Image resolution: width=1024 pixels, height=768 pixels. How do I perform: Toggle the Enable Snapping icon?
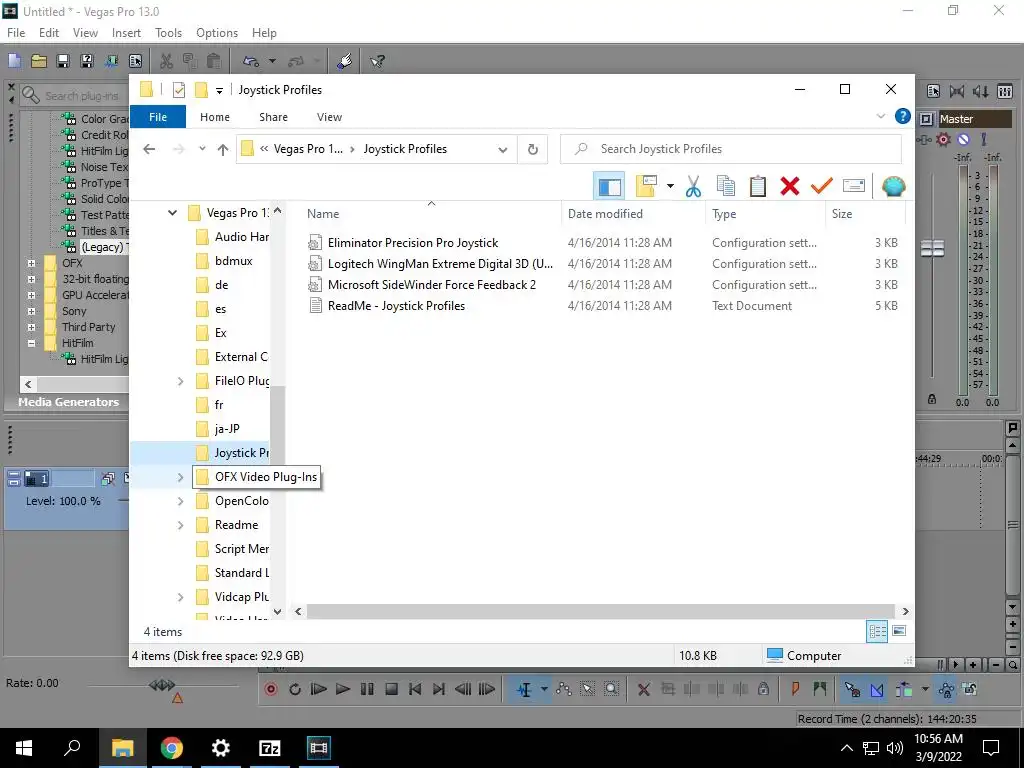click(852, 689)
